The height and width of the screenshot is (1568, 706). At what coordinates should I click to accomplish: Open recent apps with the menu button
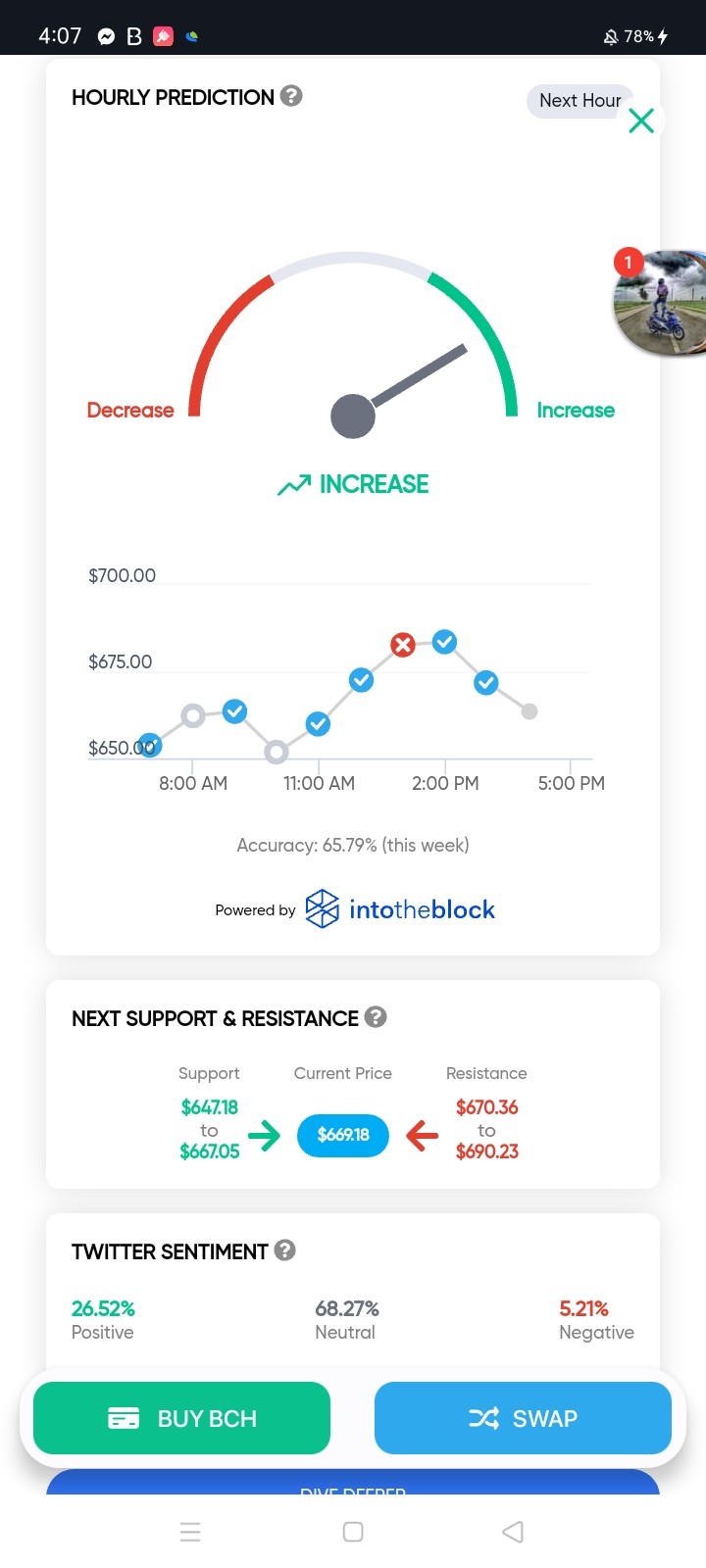pyautogui.click(x=190, y=1532)
